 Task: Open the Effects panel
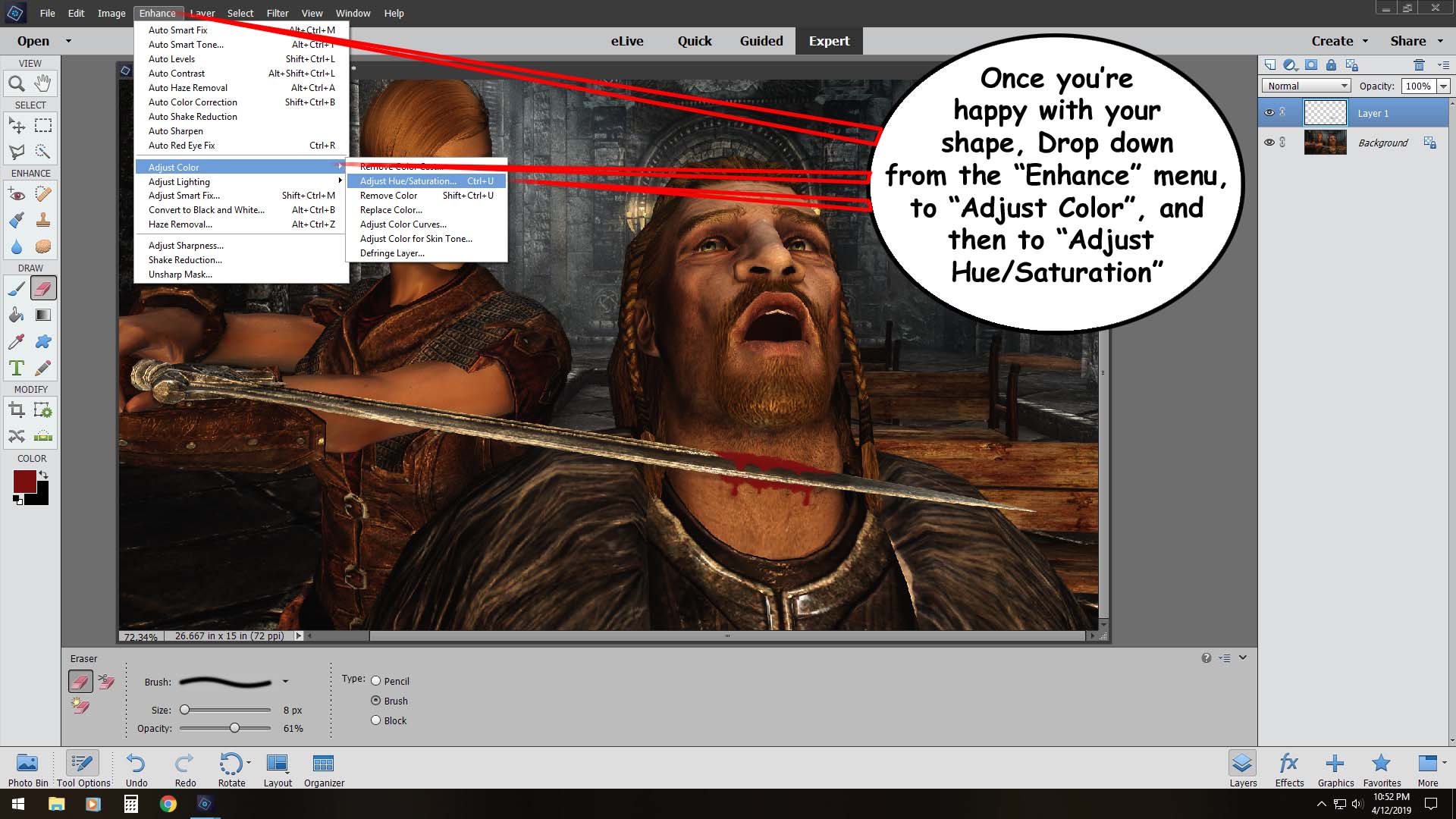1289,768
